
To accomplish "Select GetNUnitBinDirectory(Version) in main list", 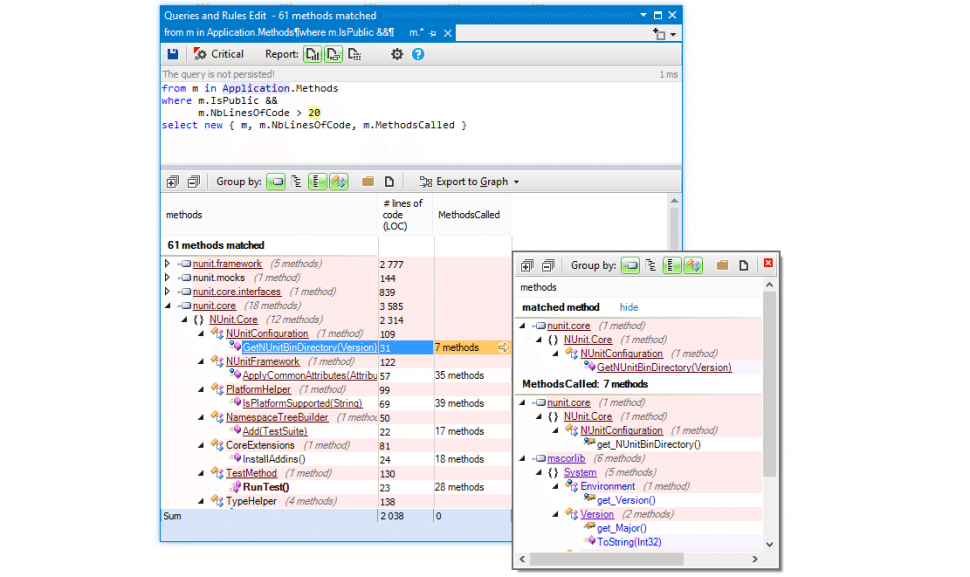I will (x=309, y=348).
